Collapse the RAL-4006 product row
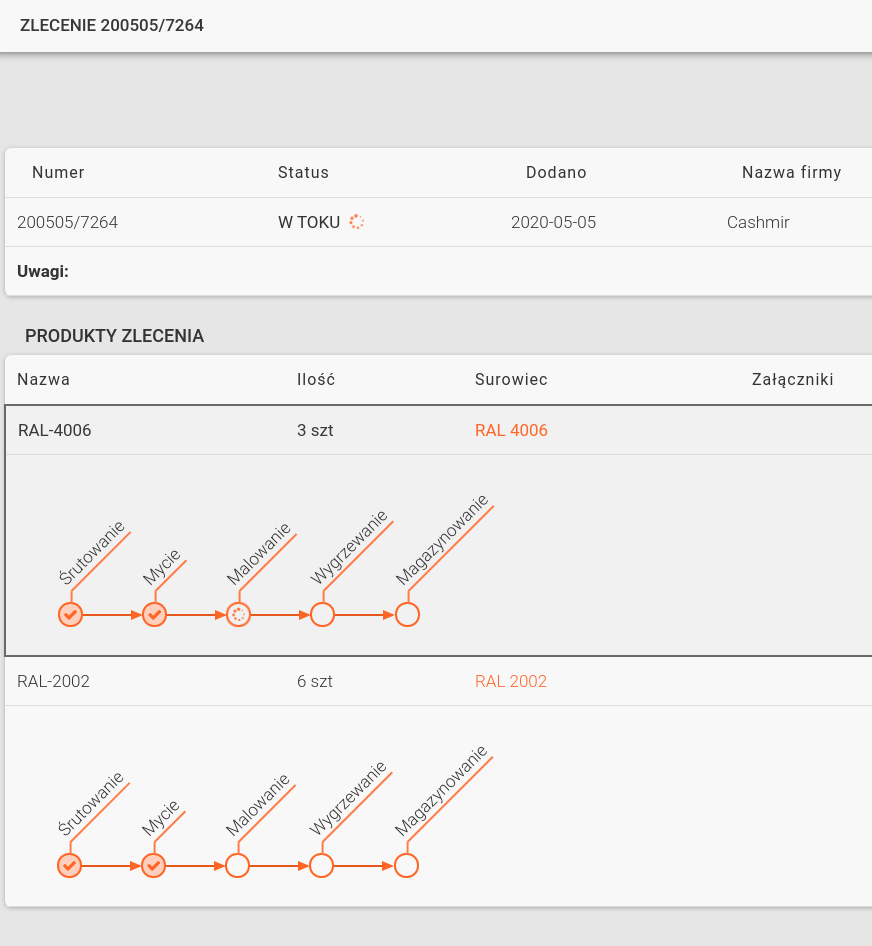872x946 pixels. point(55,430)
